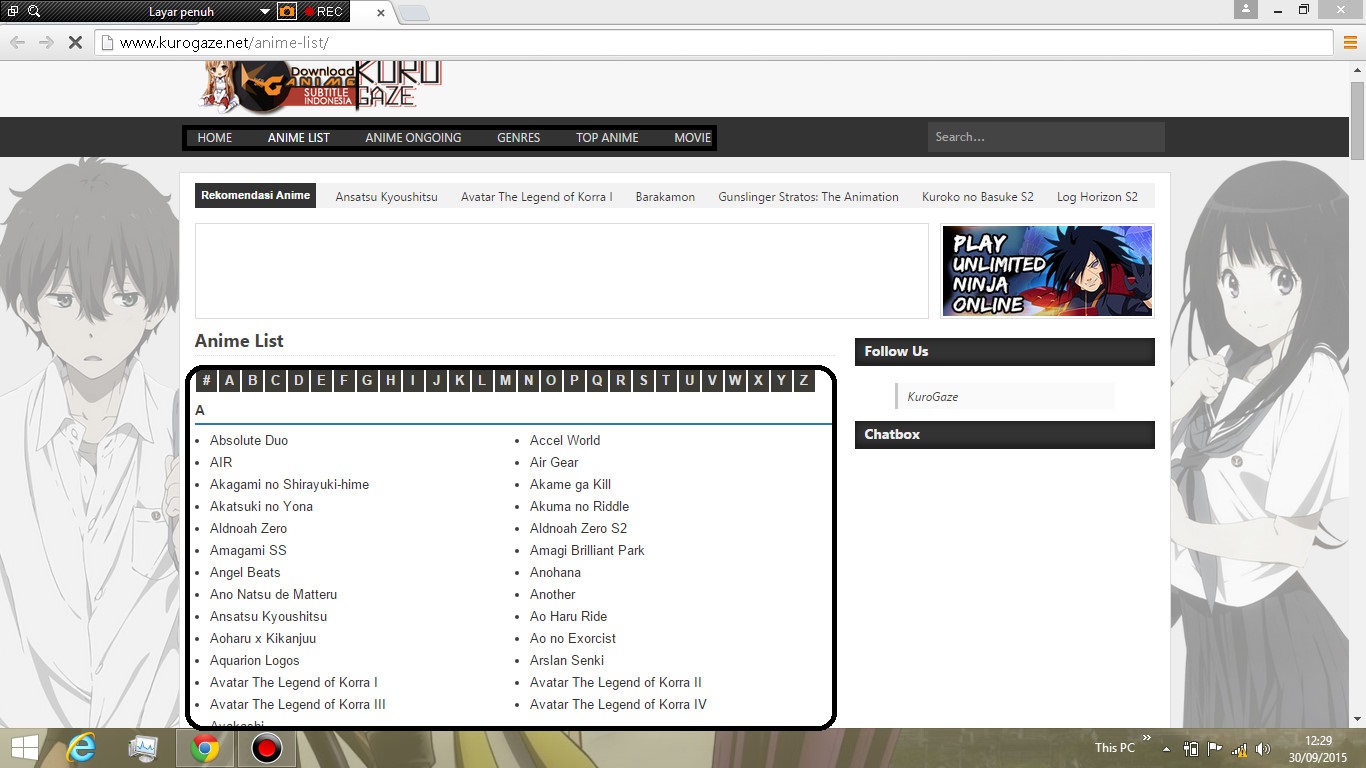Open the Absolute Duo anime link
1366x768 pixels.
coord(249,440)
